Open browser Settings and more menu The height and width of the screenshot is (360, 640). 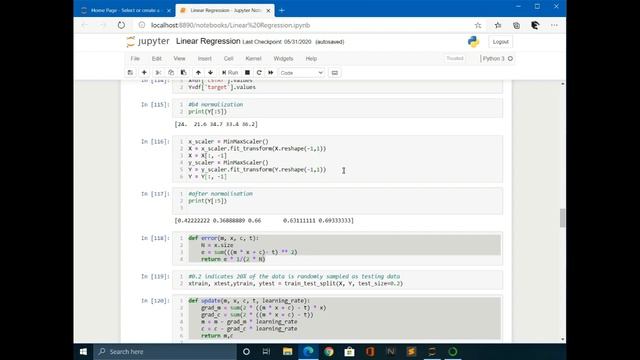coord(554,25)
